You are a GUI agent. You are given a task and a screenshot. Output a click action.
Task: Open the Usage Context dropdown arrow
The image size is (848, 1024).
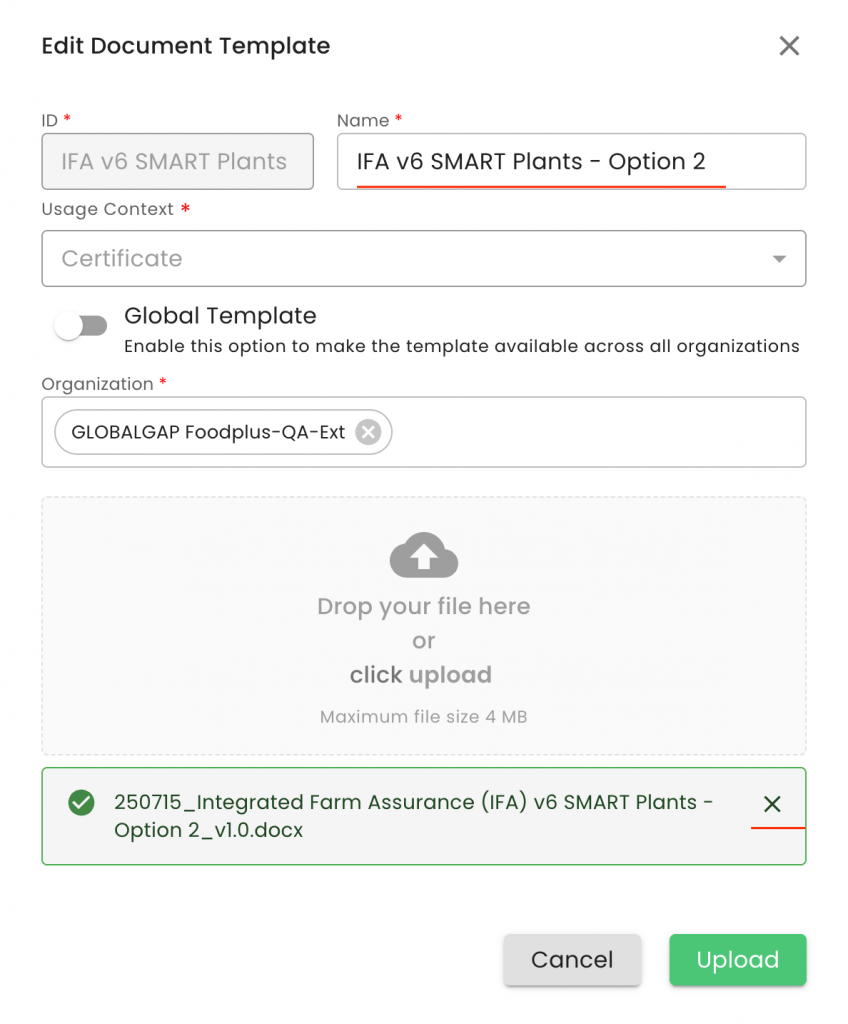point(779,259)
